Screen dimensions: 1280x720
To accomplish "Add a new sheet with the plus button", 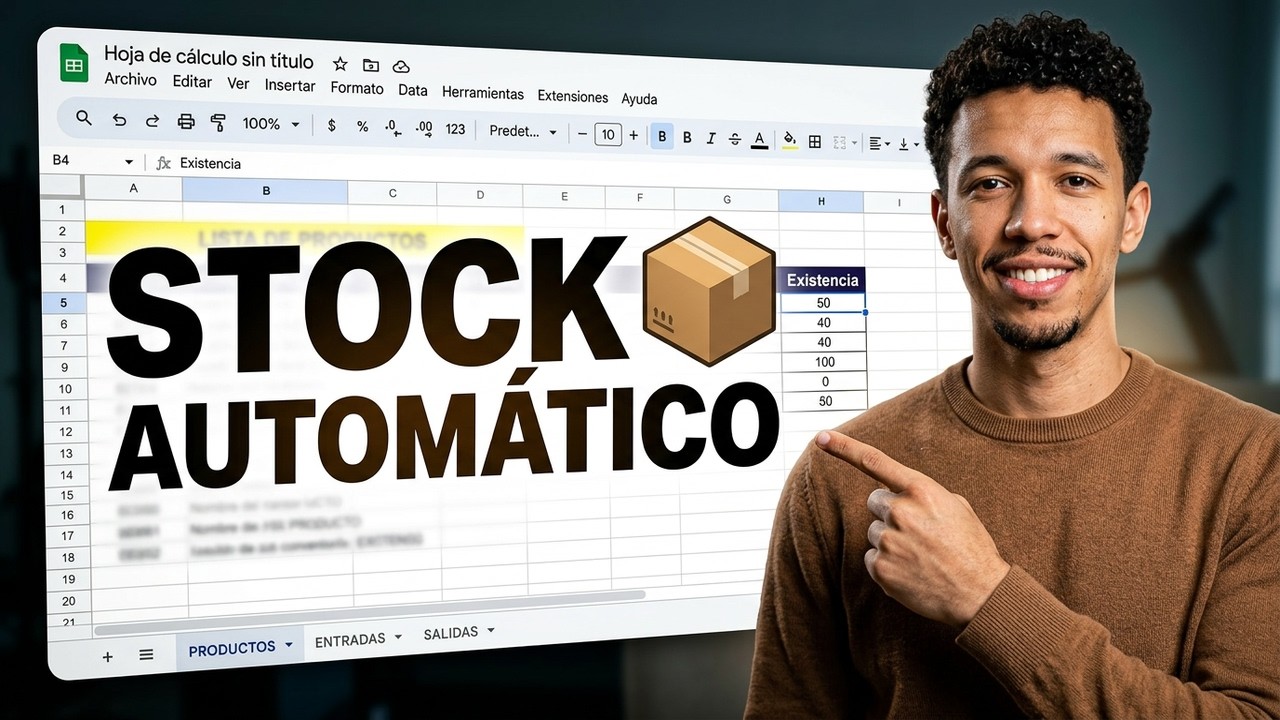I will coord(108,657).
